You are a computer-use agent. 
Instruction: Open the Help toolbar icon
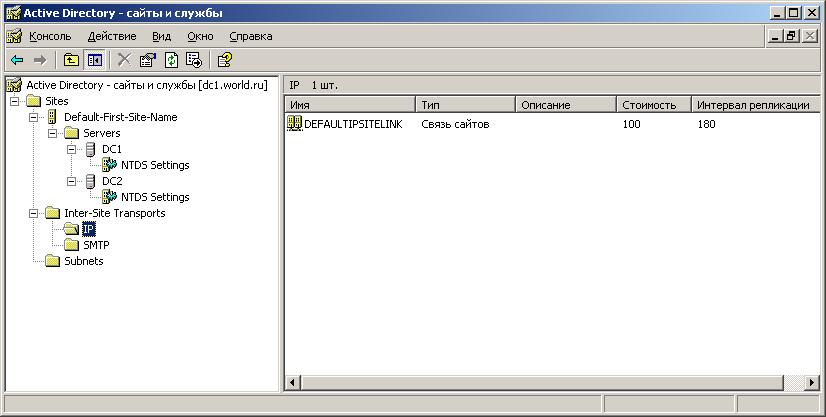pos(224,60)
